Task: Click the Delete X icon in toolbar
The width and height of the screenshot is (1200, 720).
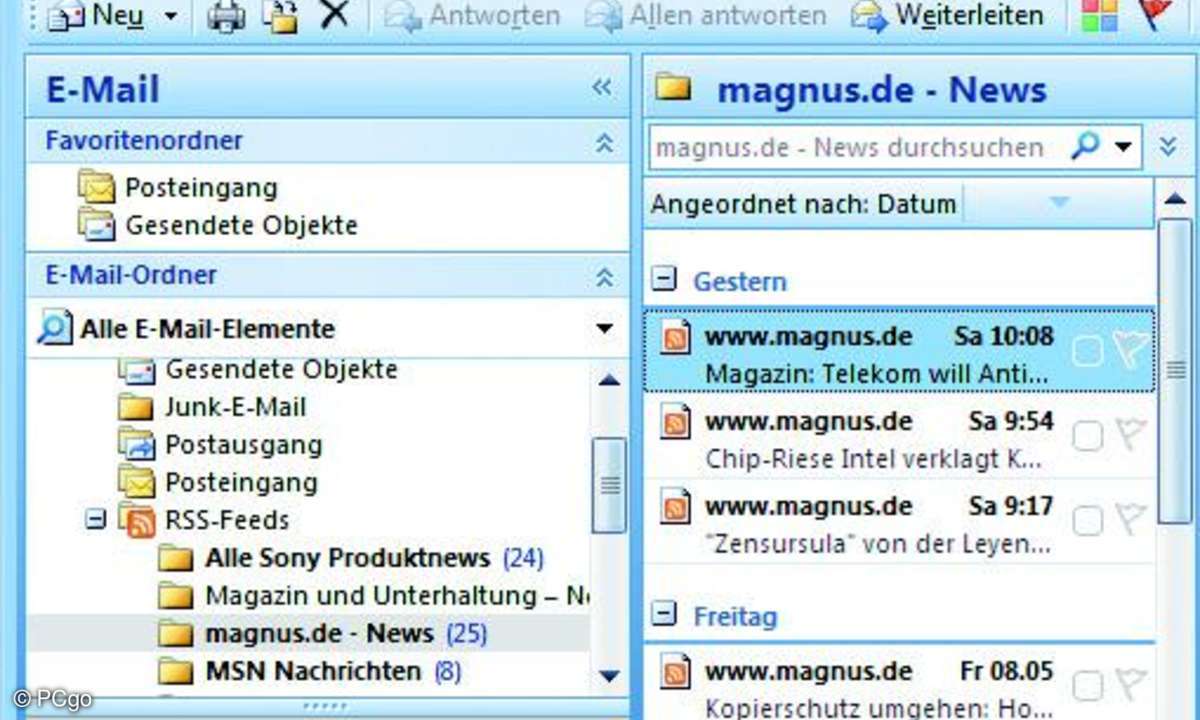Action: 334,15
